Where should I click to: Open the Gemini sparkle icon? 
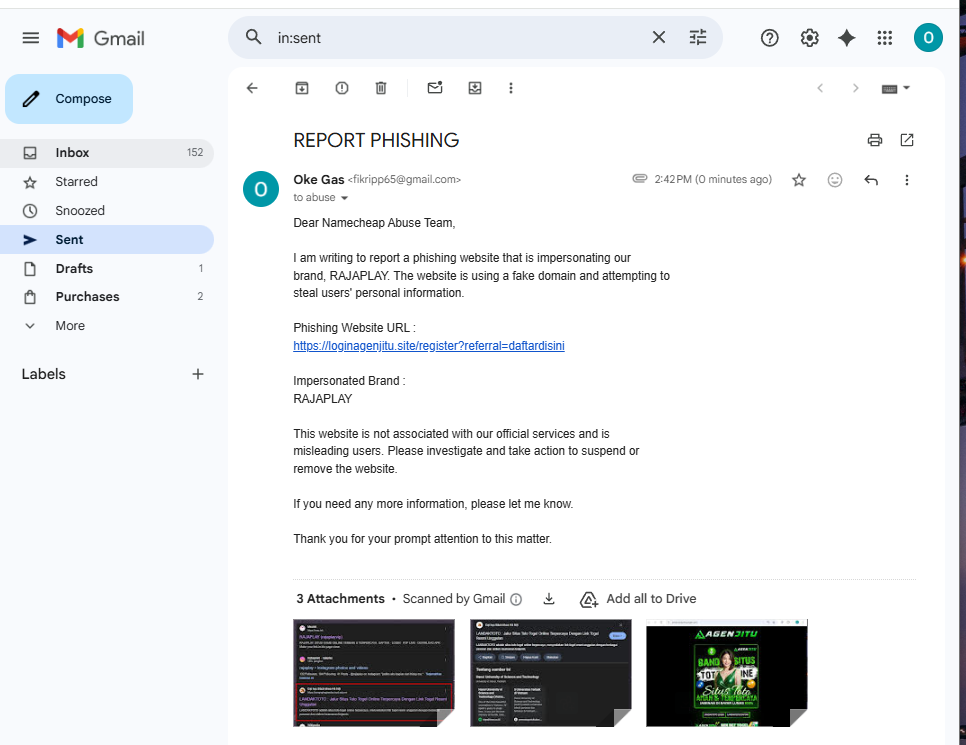[x=846, y=38]
